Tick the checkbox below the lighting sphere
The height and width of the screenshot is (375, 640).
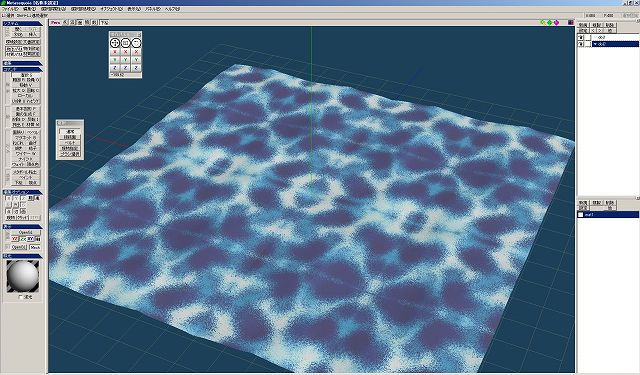point(21,297)
